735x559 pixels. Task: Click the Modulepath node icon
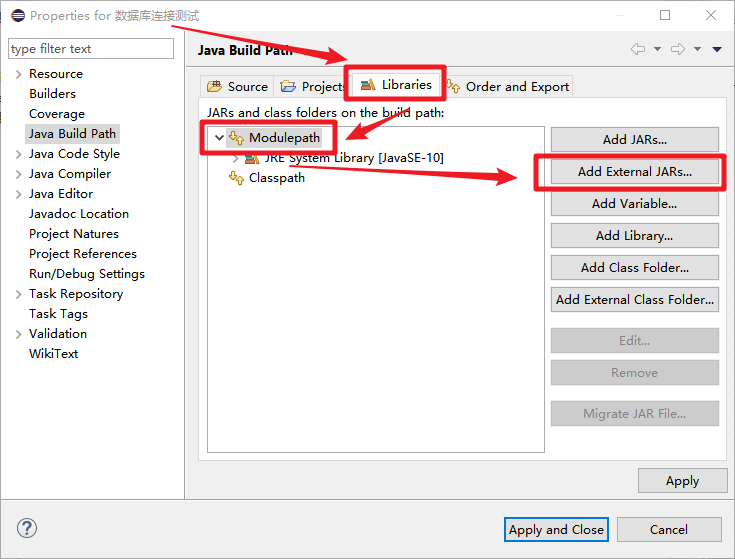236,138
